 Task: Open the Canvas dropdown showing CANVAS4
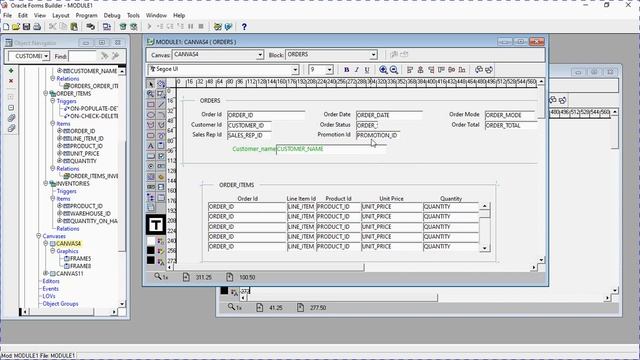260,55
